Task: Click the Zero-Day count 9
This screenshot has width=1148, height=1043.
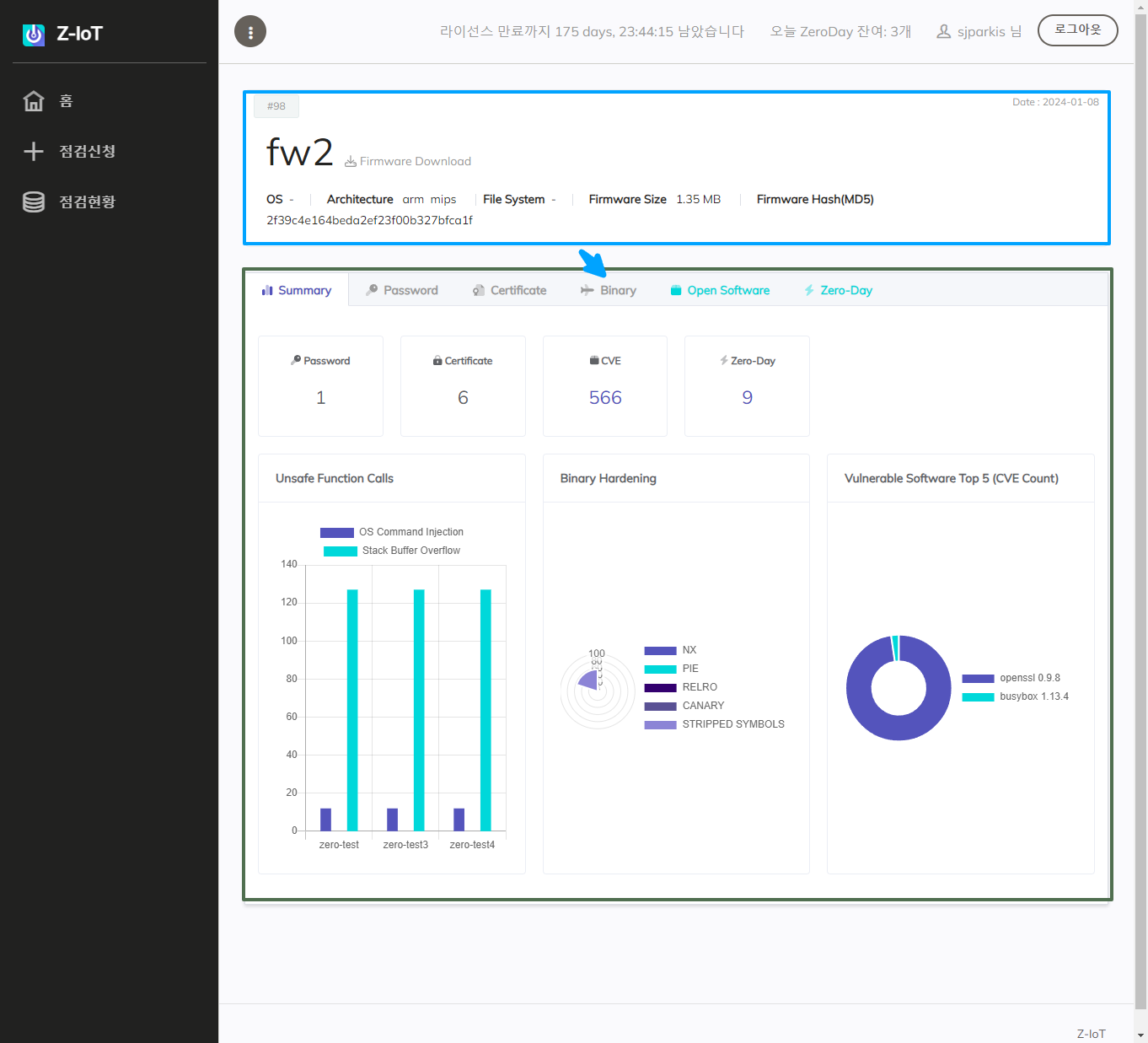Action: point(747,398)
